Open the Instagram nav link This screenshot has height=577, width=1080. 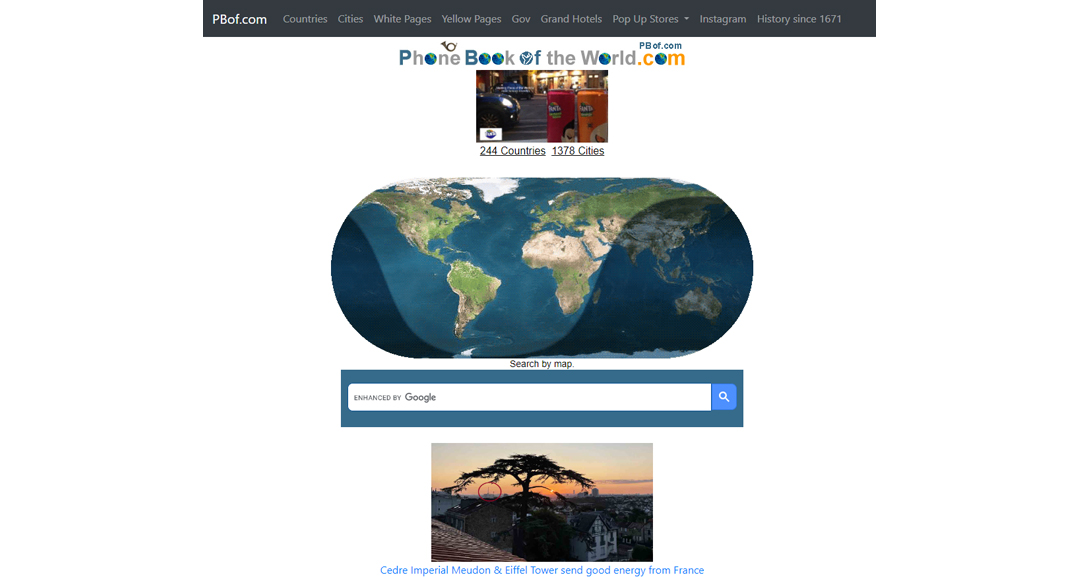pos(722,19)
